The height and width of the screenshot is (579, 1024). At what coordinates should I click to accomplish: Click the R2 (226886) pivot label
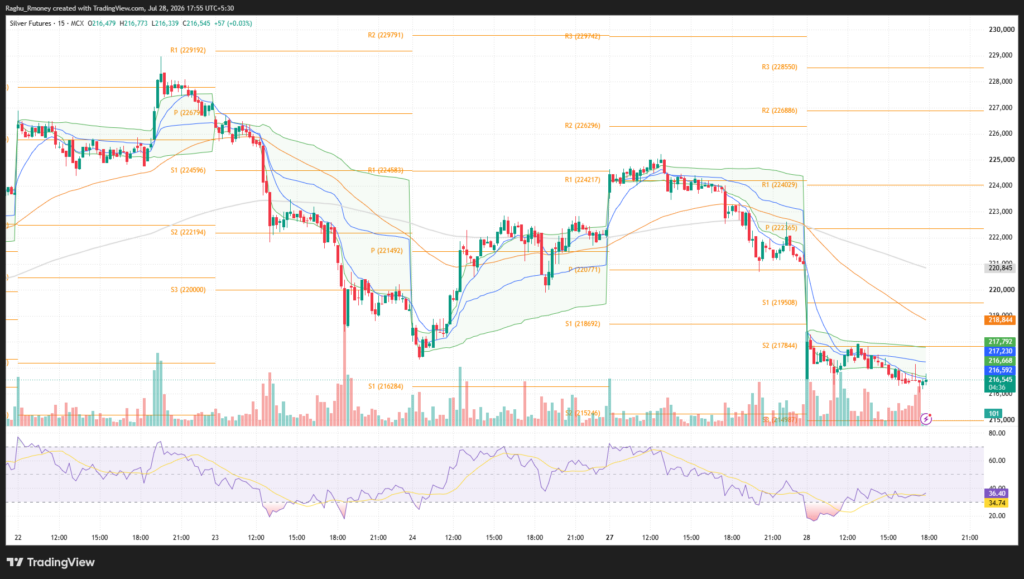pos(779,111)
